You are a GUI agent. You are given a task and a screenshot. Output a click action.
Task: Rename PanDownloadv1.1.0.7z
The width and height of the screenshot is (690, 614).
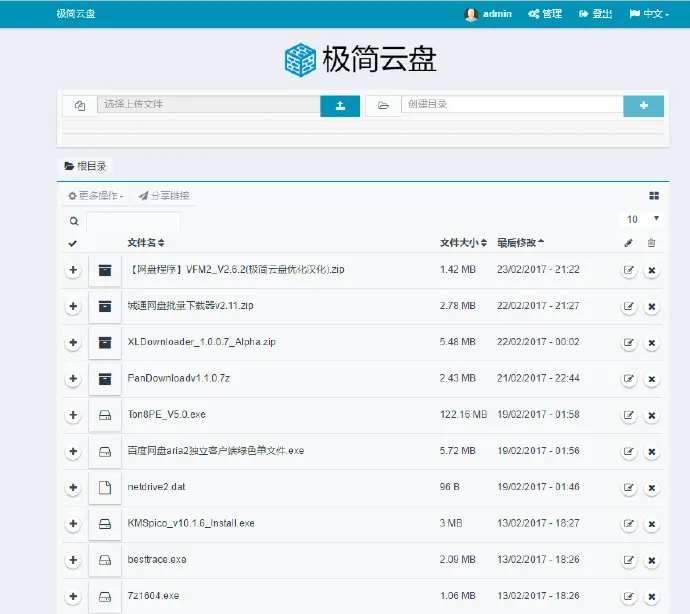coord(628,379)
